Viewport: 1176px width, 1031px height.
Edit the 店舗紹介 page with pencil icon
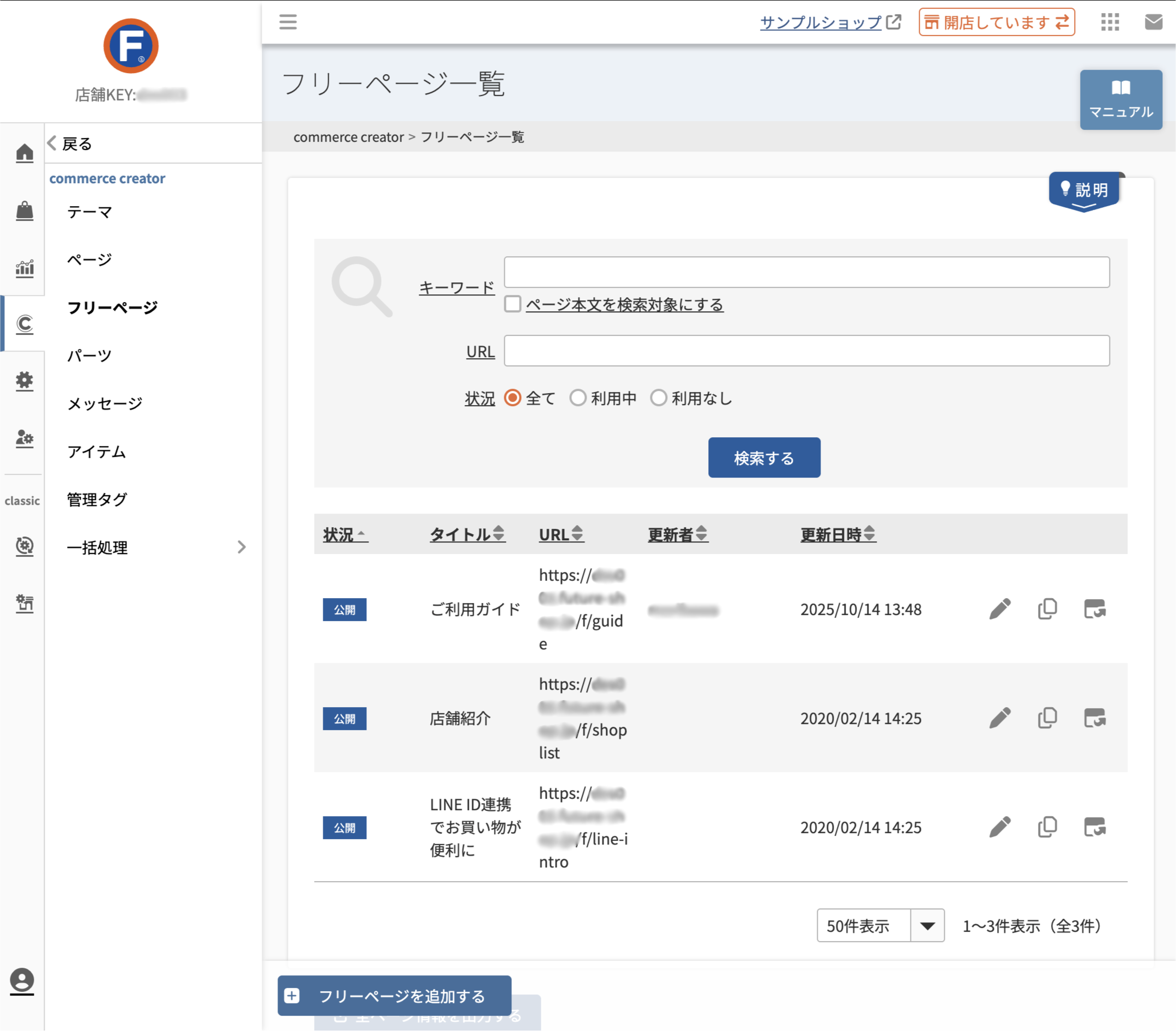coord(1000,718)
